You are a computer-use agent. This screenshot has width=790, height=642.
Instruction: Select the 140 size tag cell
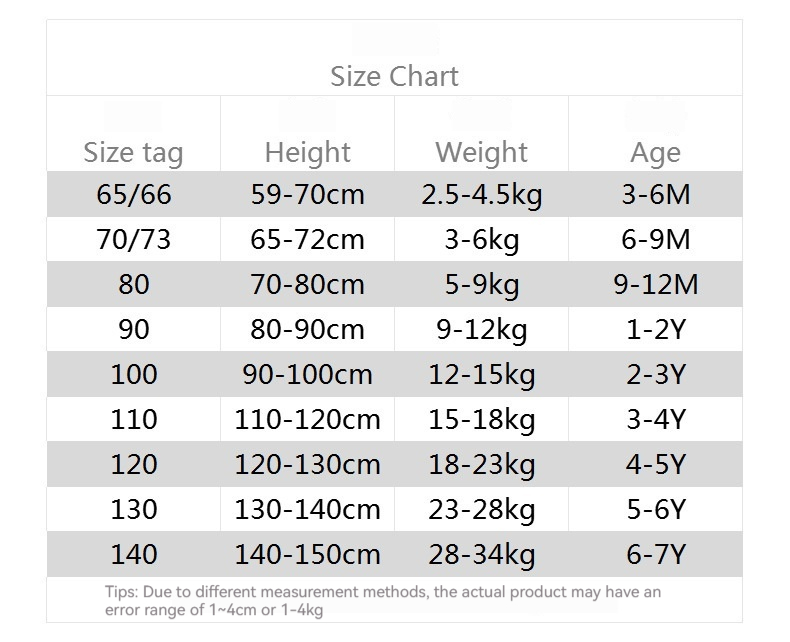(x=133, y=554)
